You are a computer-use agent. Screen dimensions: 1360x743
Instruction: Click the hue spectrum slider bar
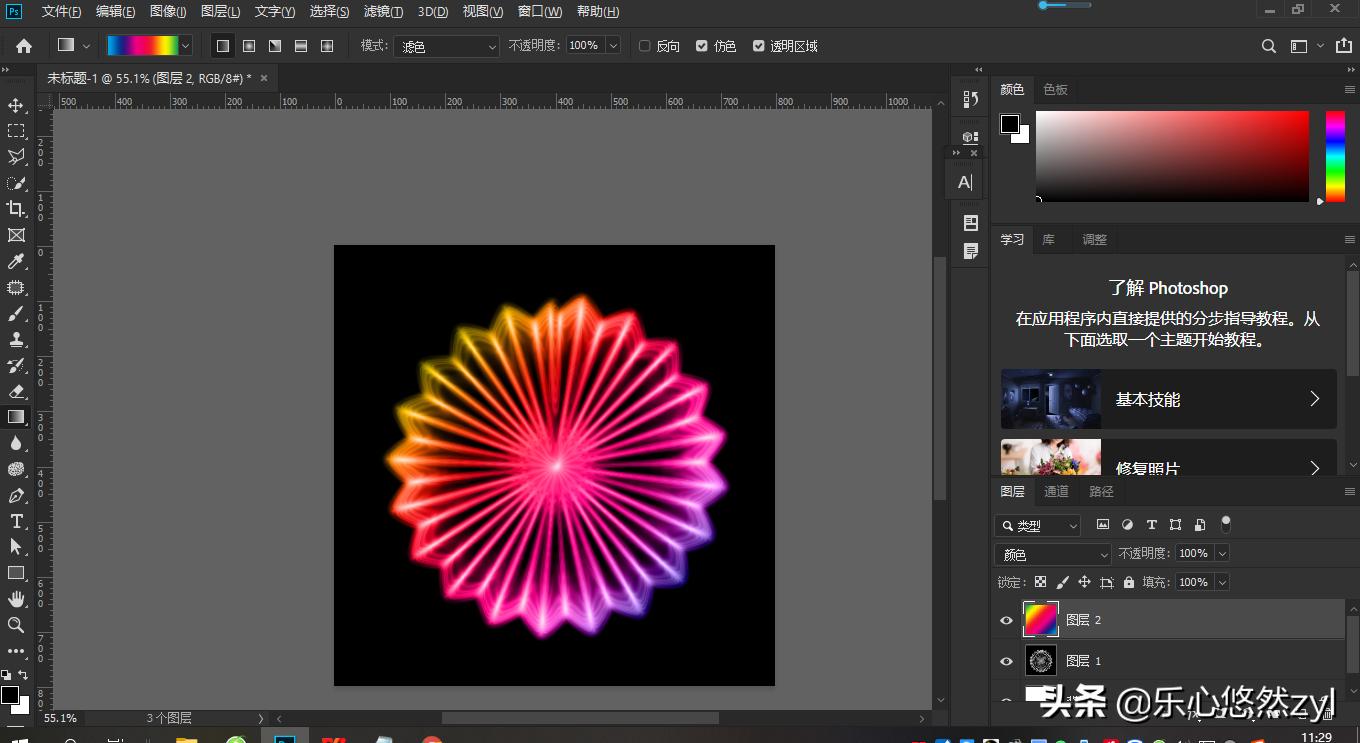point(1335,156)
